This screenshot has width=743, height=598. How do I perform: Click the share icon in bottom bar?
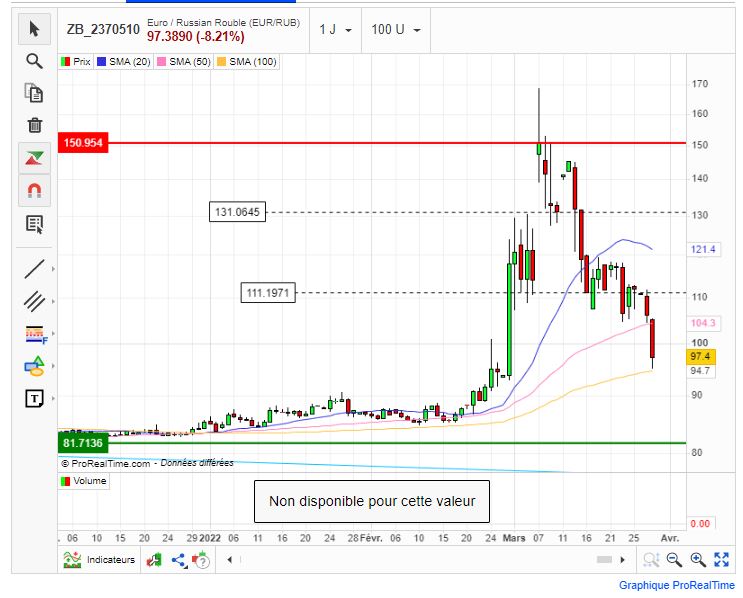[x=180, y=560]
